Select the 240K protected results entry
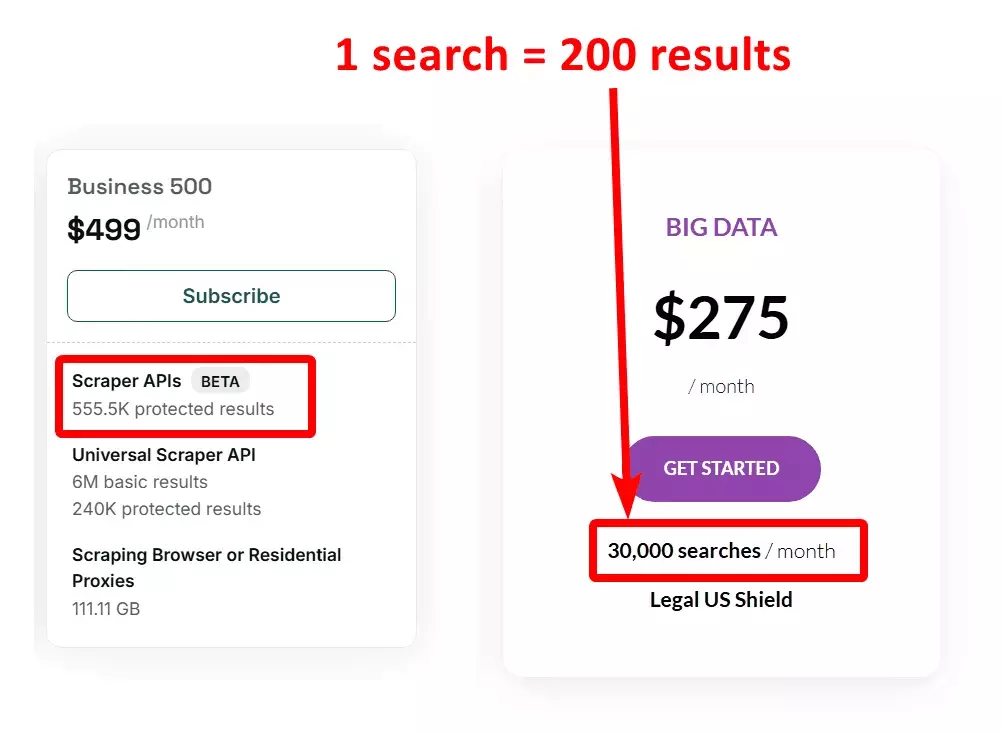The width and height of the screenshot is (1002, 733). (166, 508)
